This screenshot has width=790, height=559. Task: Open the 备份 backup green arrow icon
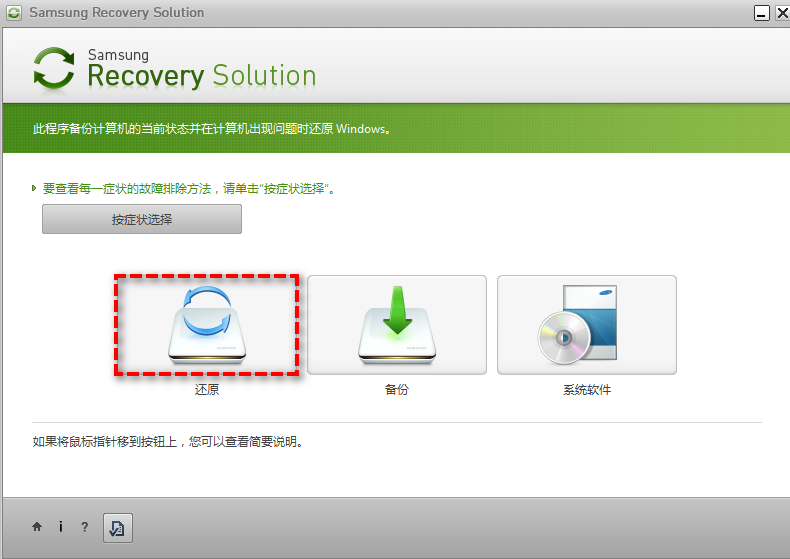397,325
